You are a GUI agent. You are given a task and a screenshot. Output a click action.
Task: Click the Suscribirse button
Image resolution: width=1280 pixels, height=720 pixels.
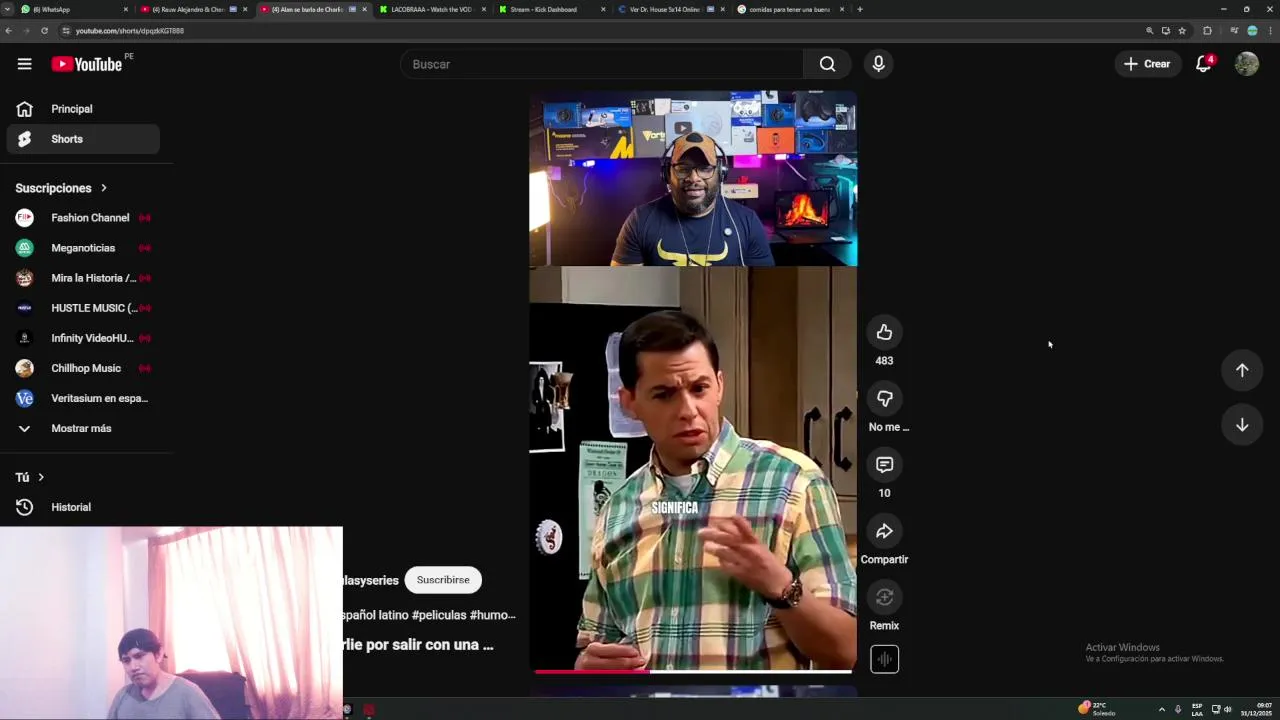(x=443, y=580)
